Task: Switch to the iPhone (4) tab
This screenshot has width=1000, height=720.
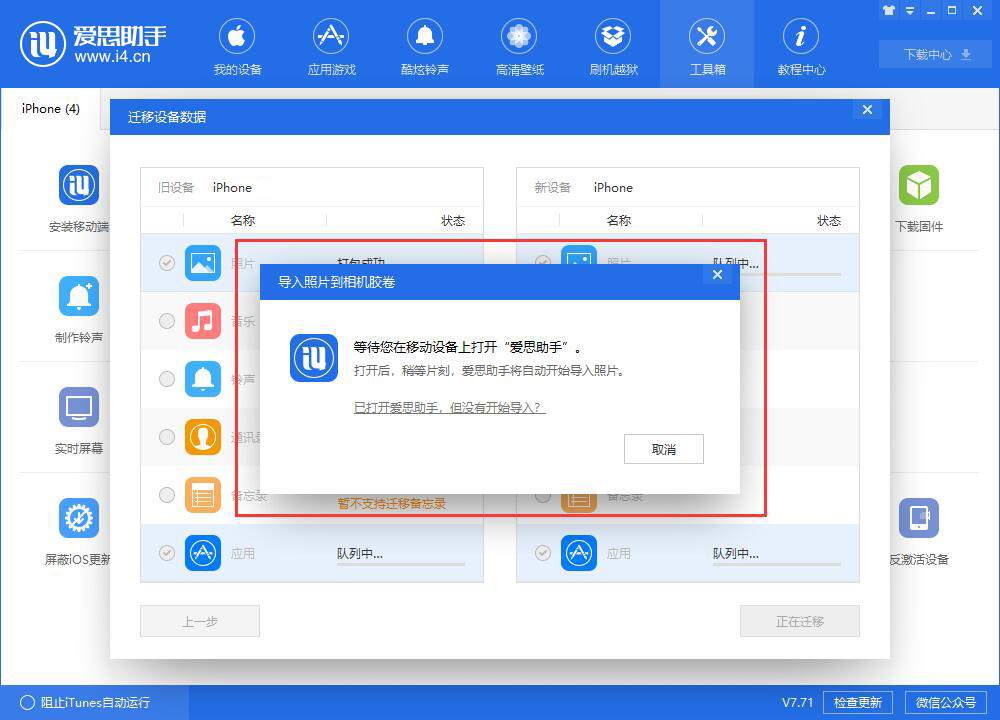Action: 50,108
